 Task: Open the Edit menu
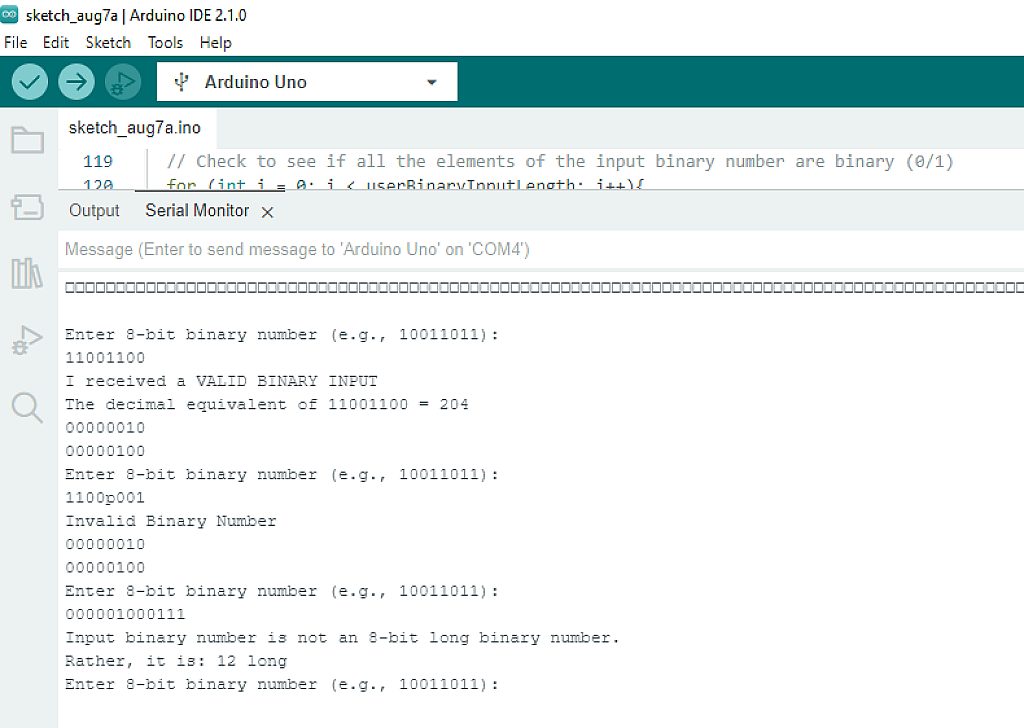point(55,42)
